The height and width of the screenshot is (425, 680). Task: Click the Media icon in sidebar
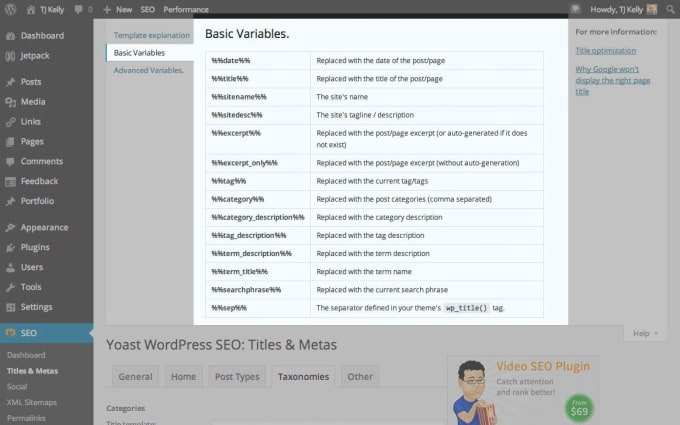click(x=10, y=102)
